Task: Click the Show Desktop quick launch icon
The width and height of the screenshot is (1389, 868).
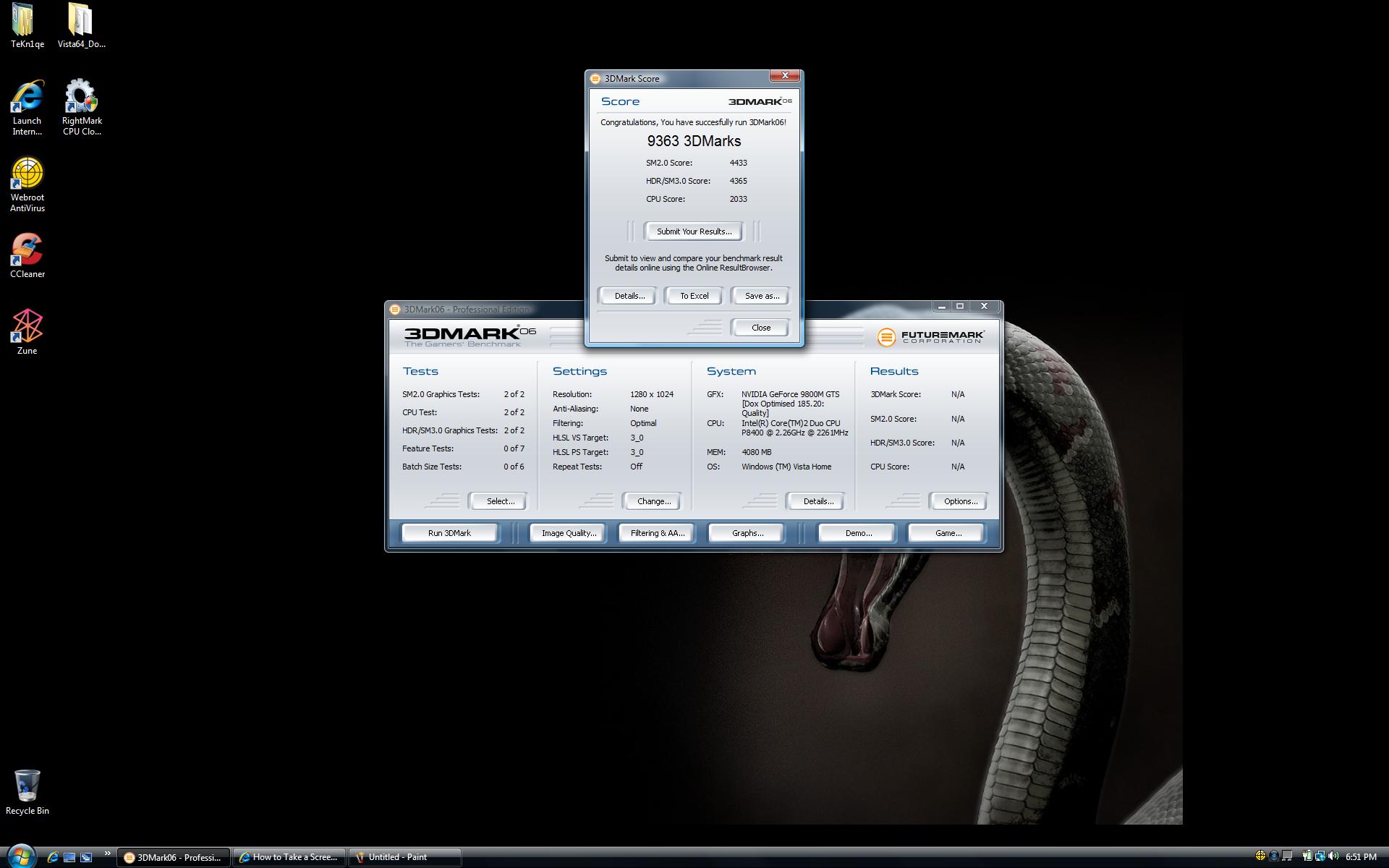Action: tap(69, 857)
